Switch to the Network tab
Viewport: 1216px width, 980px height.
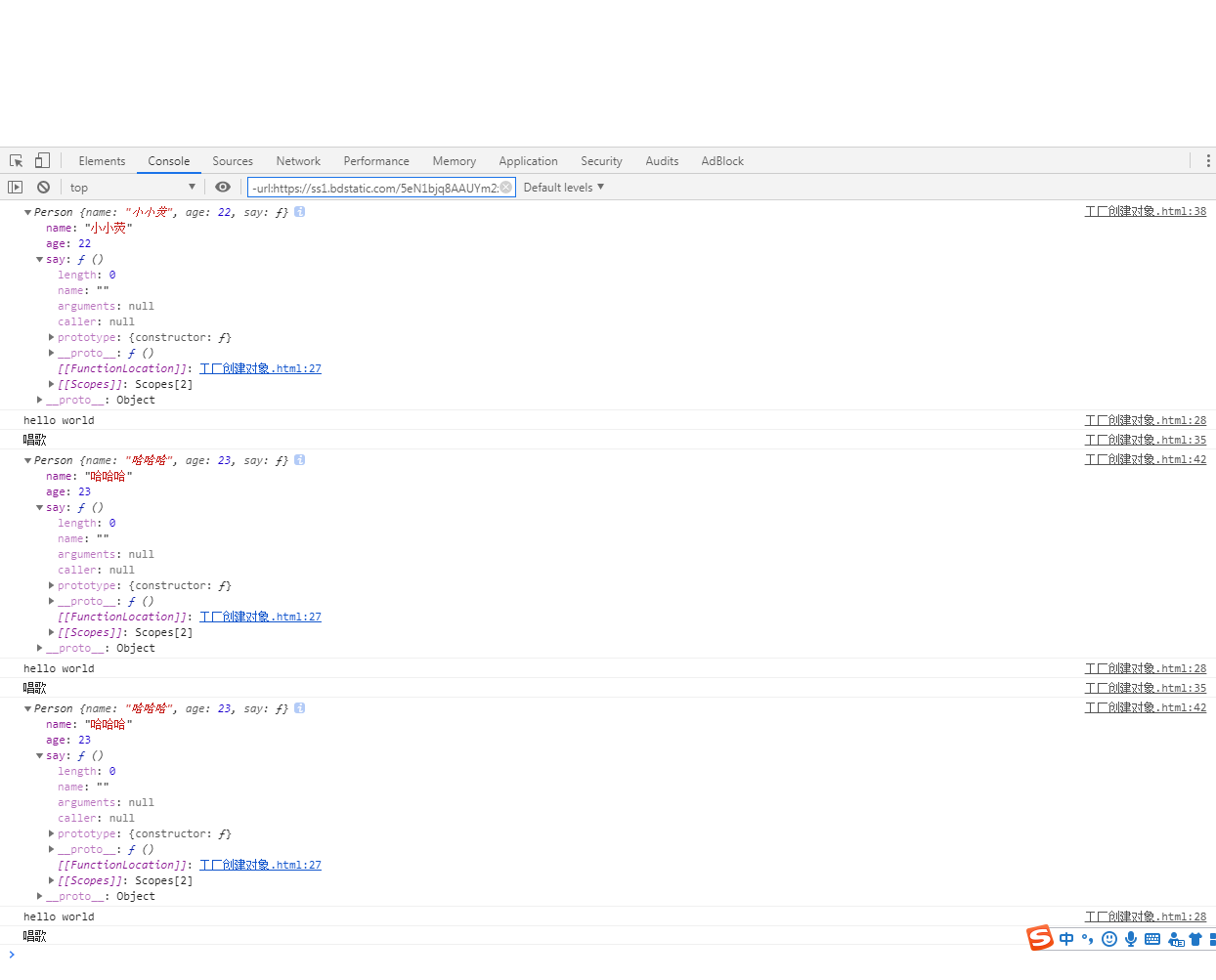tap(298, 160)
